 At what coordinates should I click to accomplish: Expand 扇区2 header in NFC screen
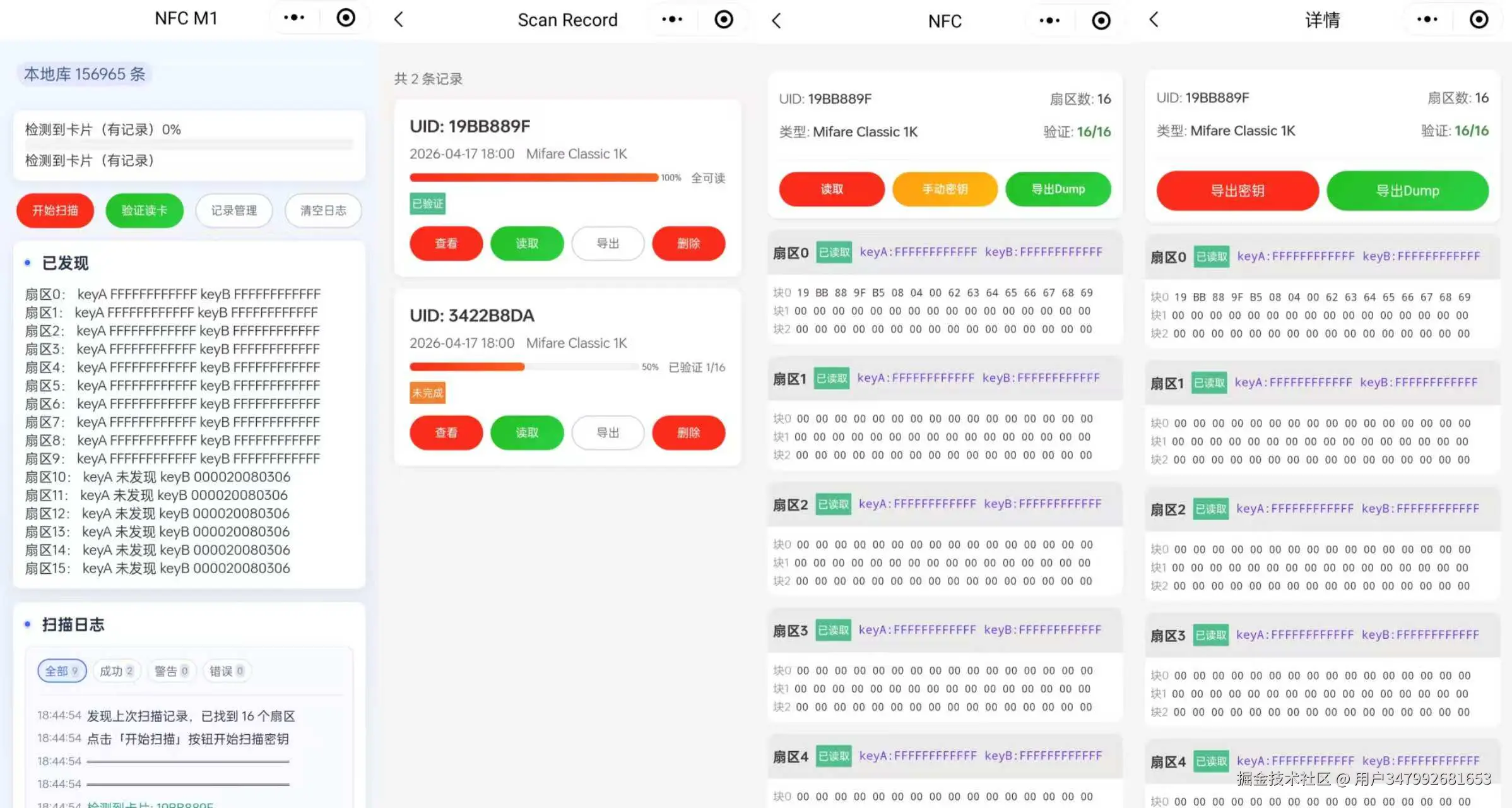click(x=945, y=504)
